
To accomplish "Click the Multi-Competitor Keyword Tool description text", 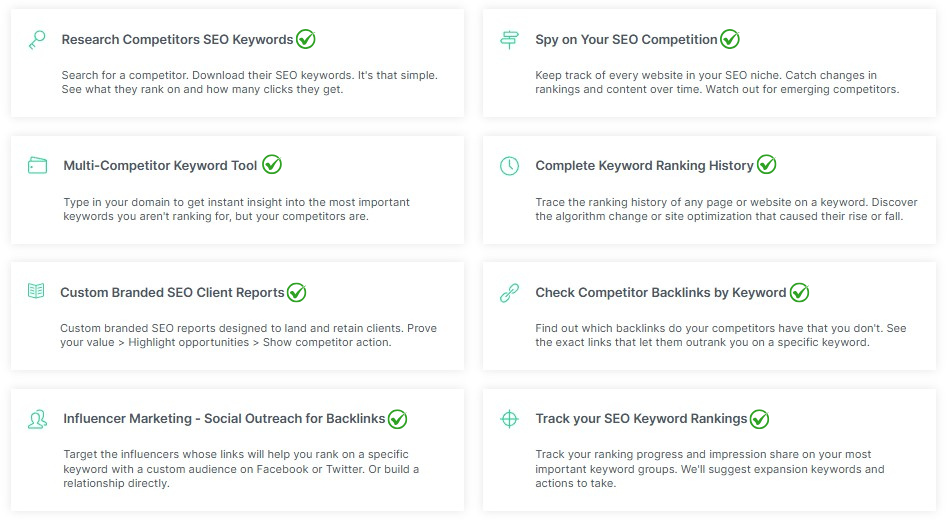I will click(x=236, y=209).
